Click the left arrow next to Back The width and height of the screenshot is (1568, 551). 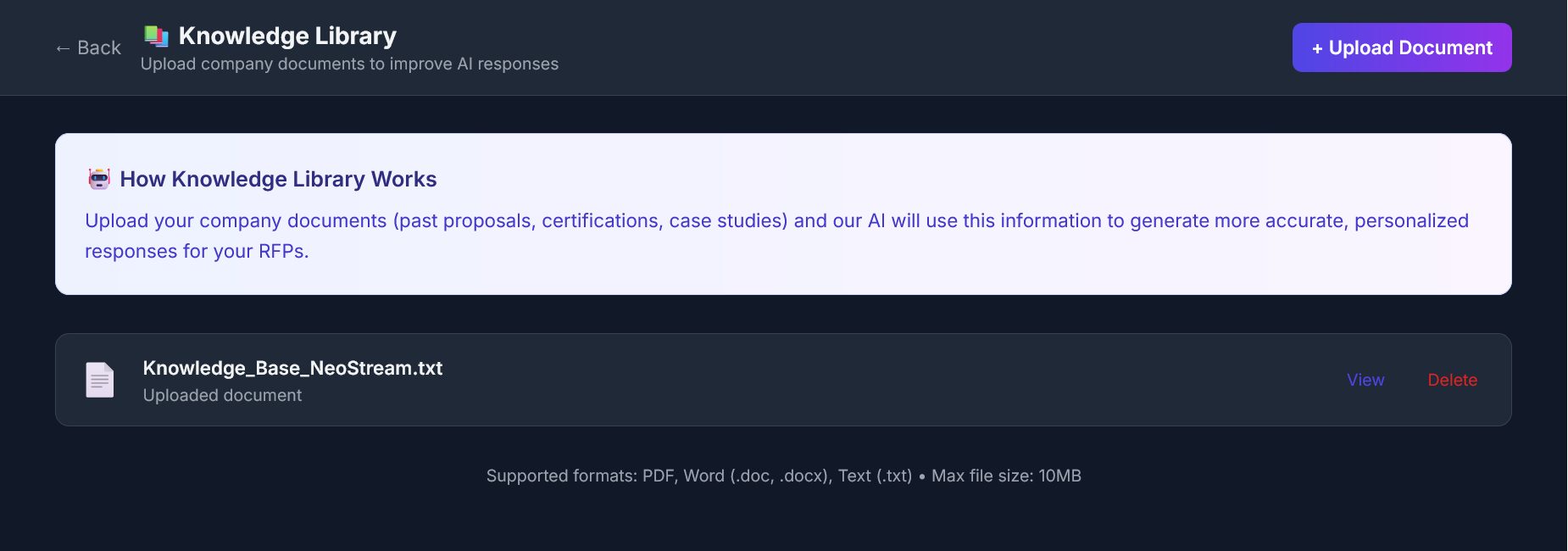[60, 47]
